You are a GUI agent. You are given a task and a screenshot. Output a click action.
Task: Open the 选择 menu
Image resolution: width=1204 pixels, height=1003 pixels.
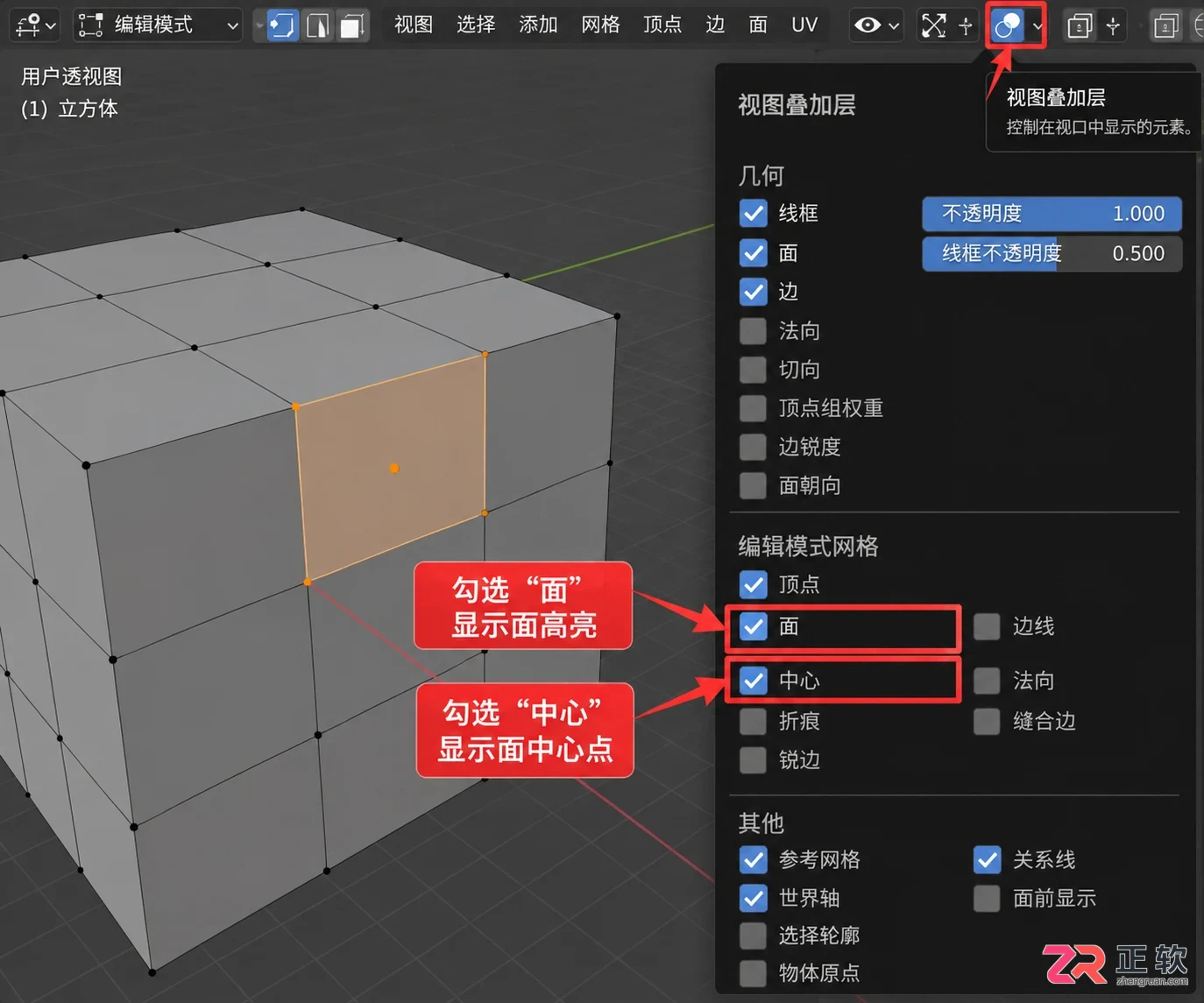click(x=476, y=25)
